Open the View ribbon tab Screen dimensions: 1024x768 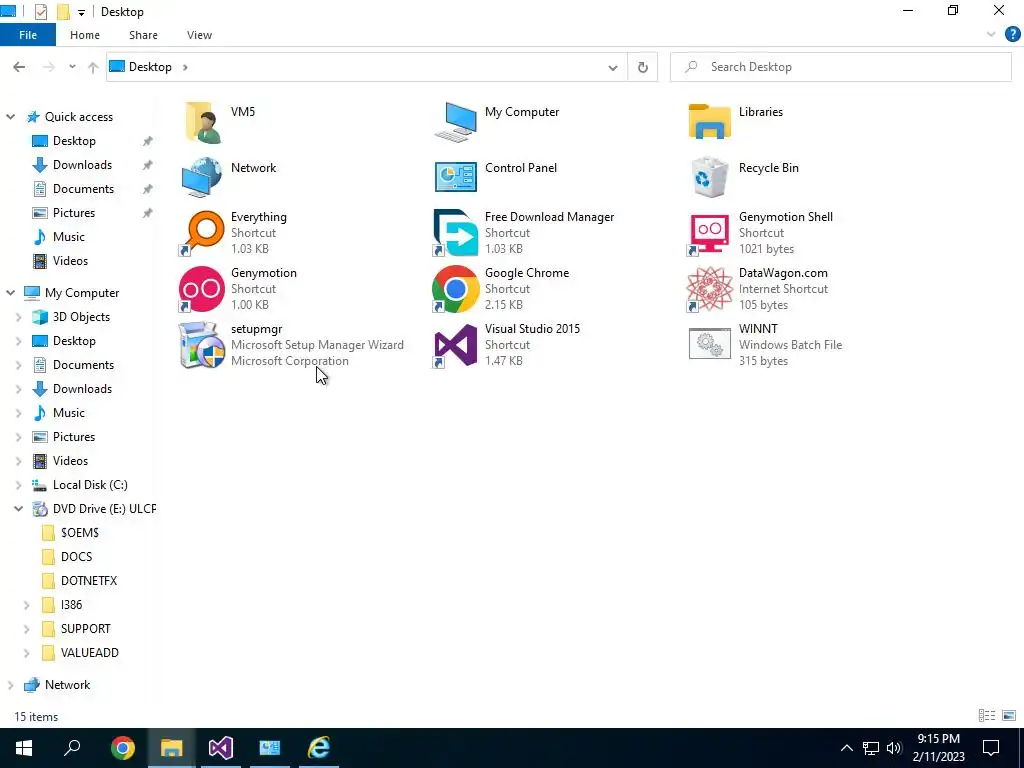[199, 35]
